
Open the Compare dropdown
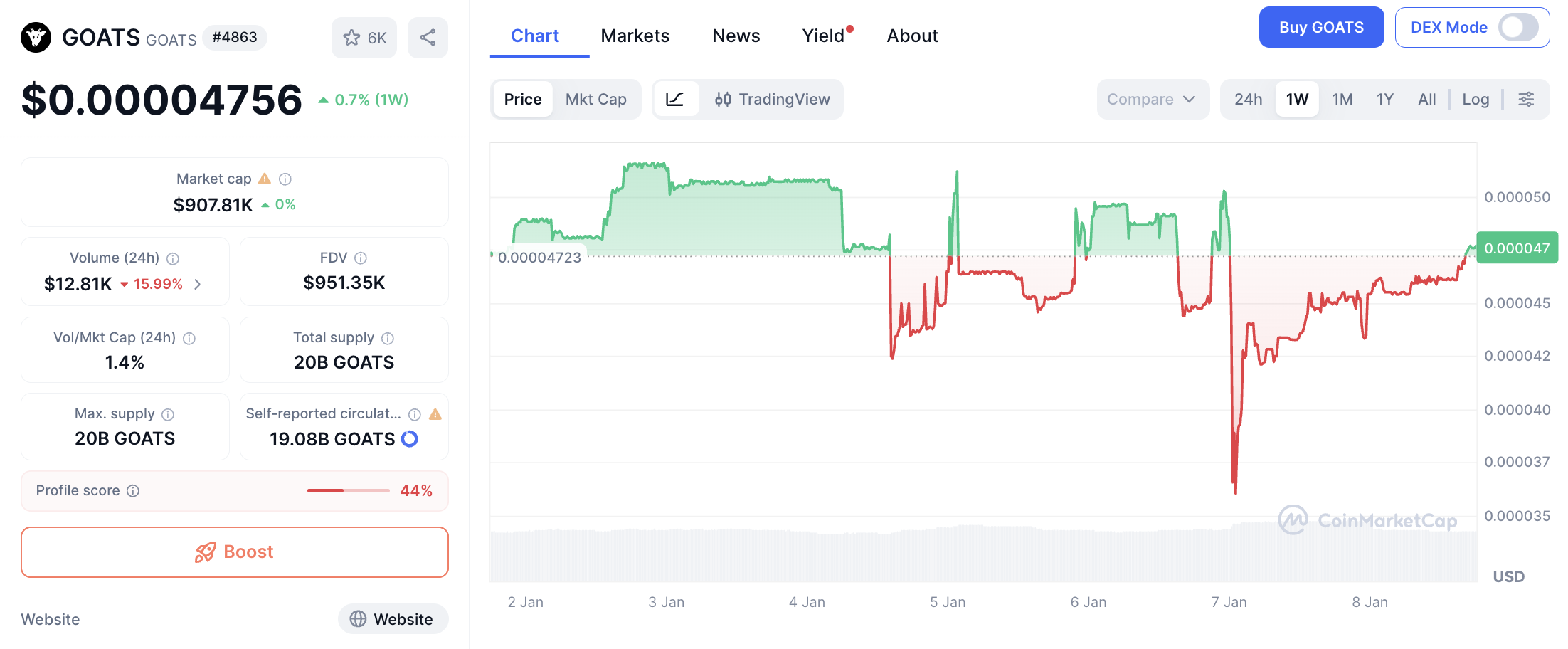[x=1151, y=99]
